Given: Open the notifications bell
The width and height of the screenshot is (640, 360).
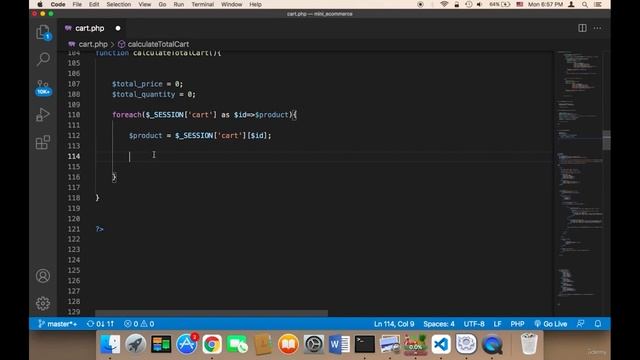Looking at the screenshot, I should coord(598,324).
